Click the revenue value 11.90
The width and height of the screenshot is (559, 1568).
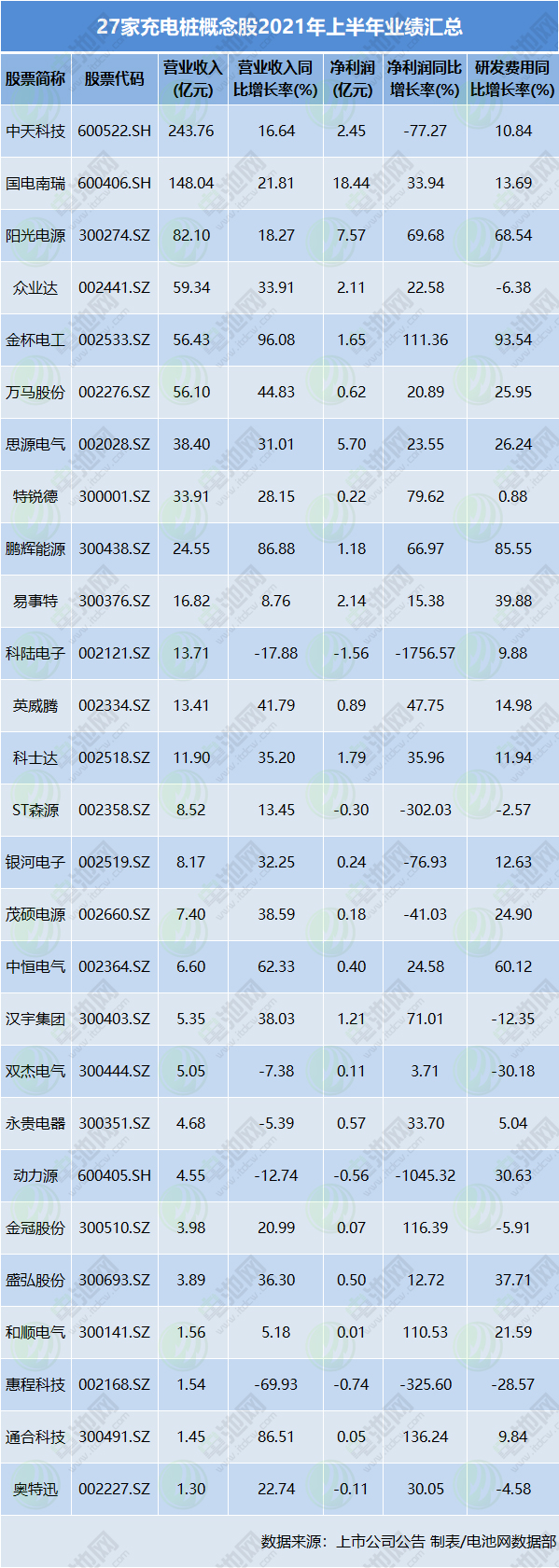pos(191,757)
